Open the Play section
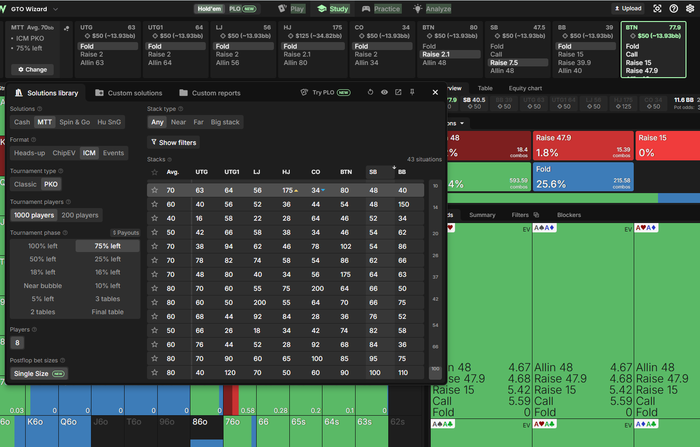 (292, 9)
